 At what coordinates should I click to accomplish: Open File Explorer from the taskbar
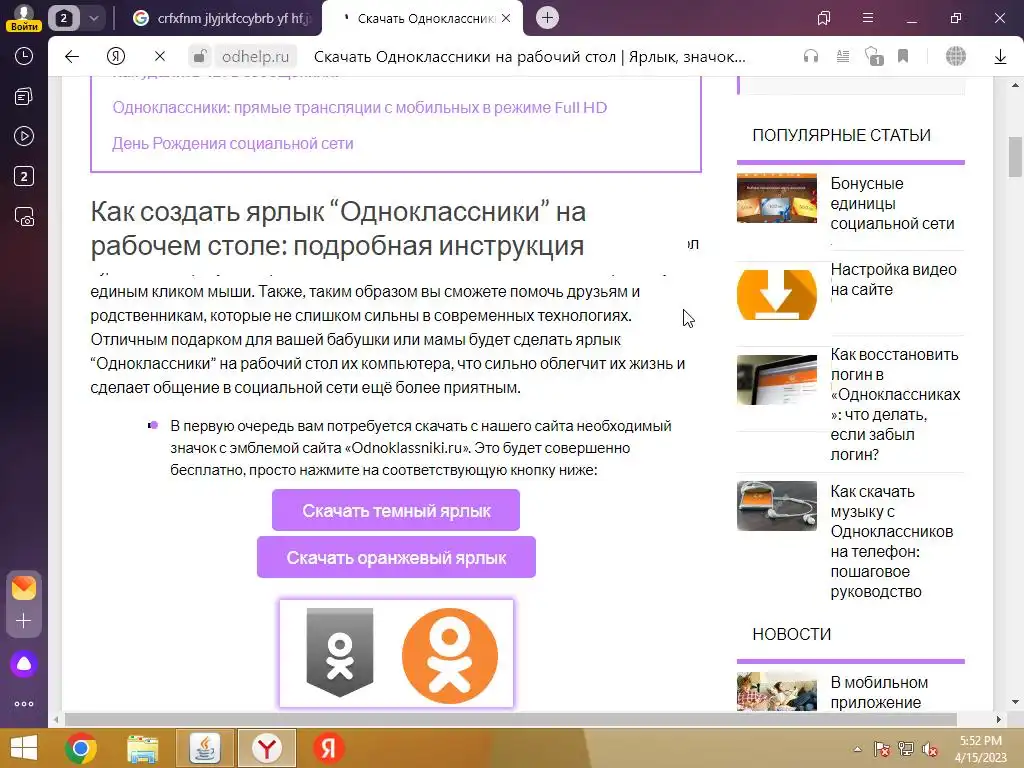(142, 748)
